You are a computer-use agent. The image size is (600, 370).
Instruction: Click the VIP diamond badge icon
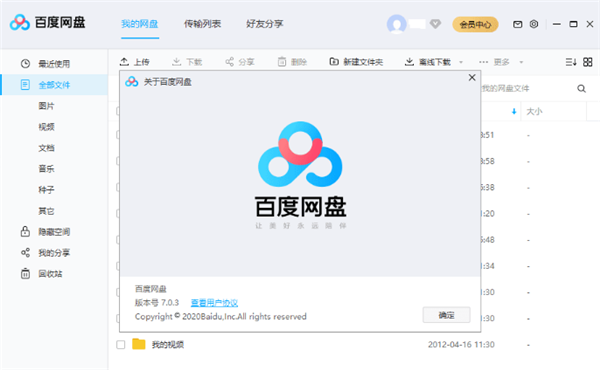tap(435, 24)
